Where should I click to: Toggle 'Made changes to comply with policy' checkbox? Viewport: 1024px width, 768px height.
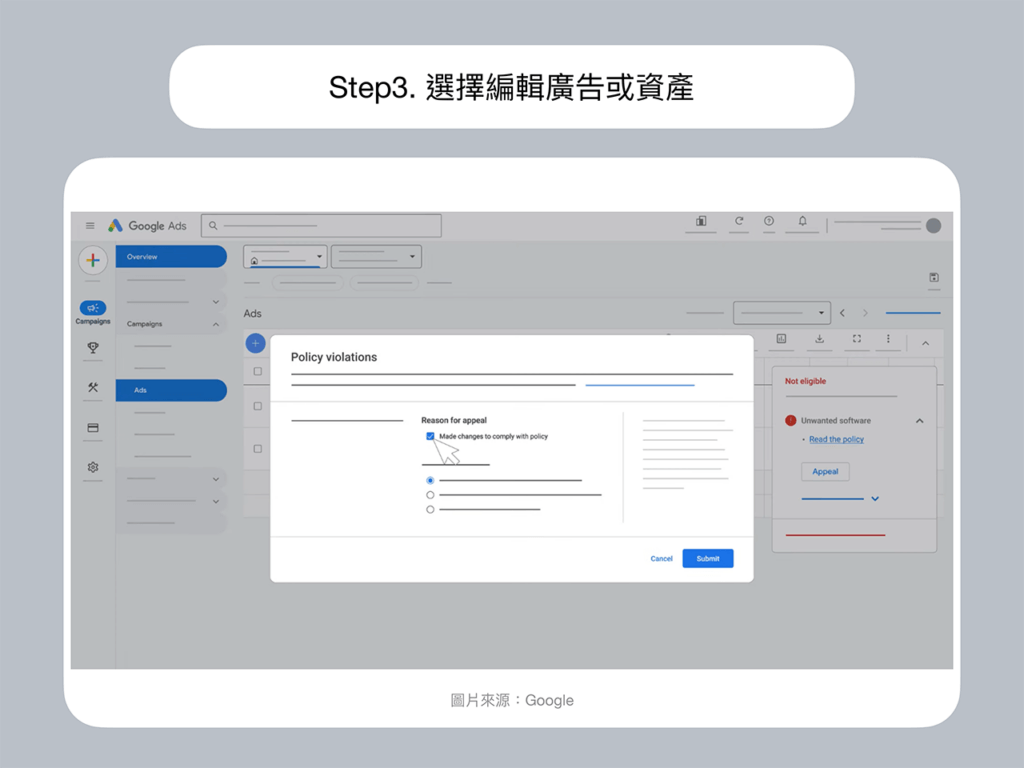[430, 436]
